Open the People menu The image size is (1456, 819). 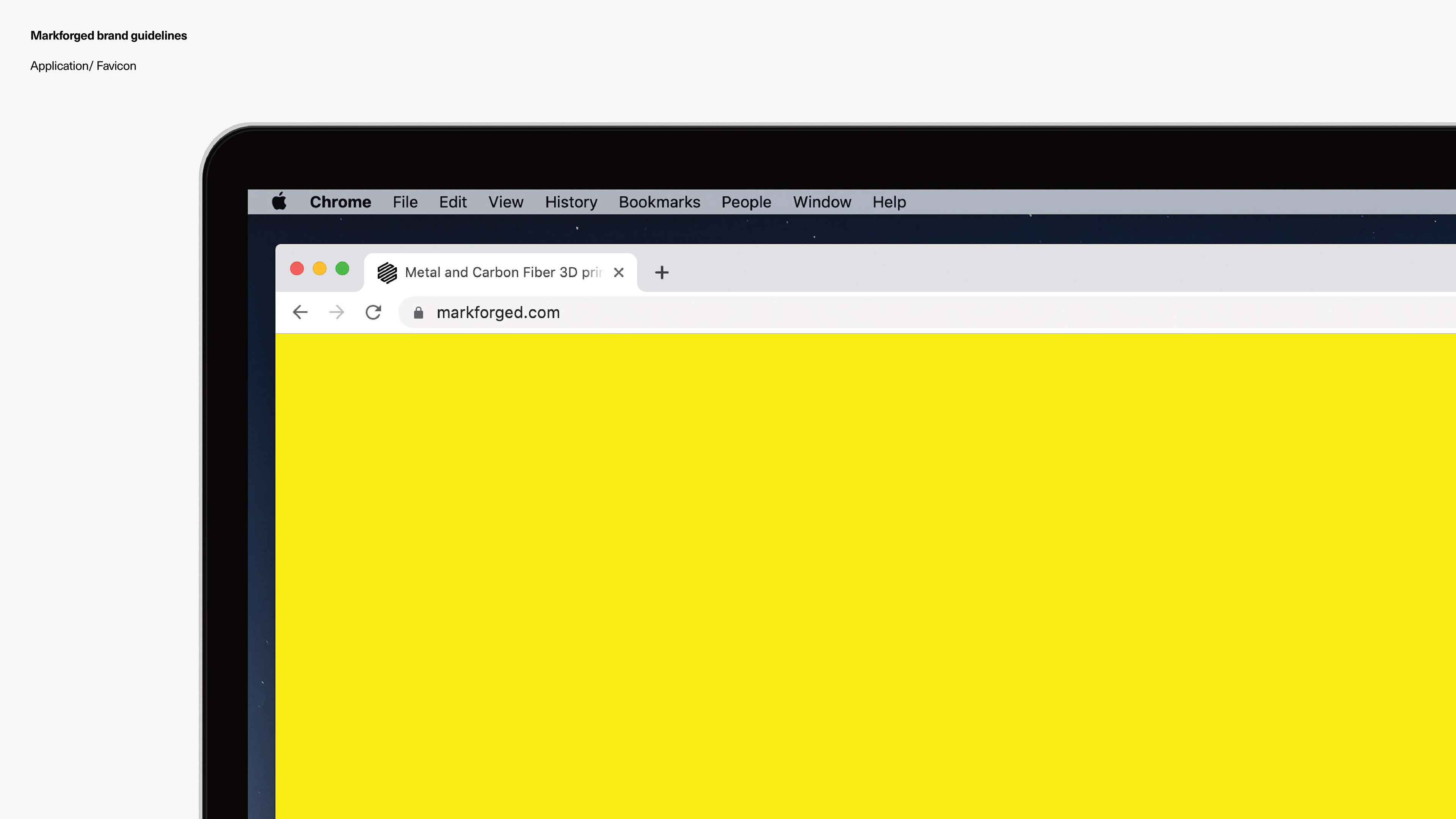(x=746, y=202)
